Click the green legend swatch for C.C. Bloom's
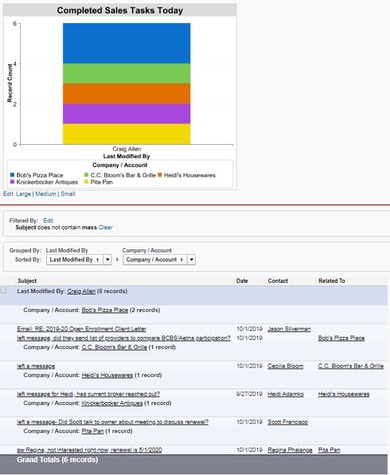 pos(86,175)
